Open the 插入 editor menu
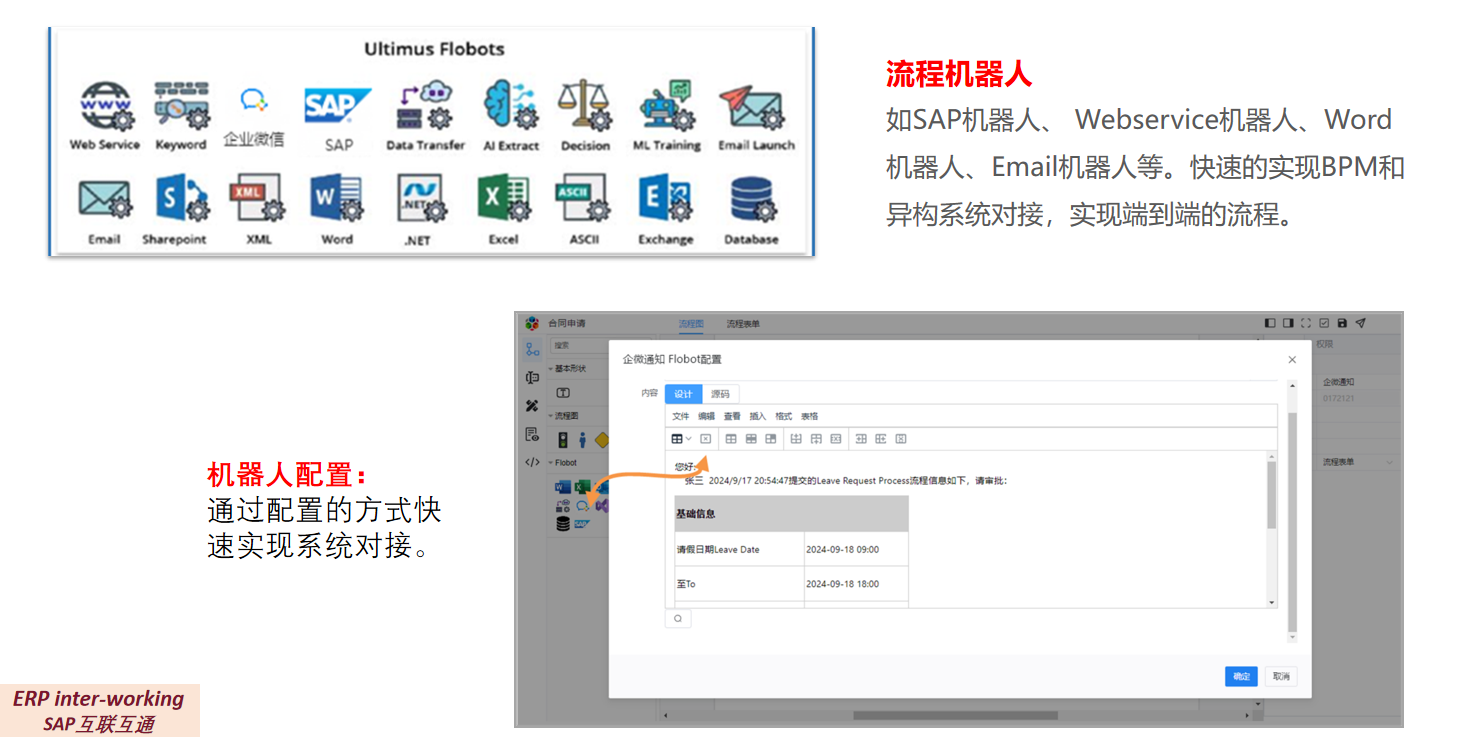 (x=758, y=416)
